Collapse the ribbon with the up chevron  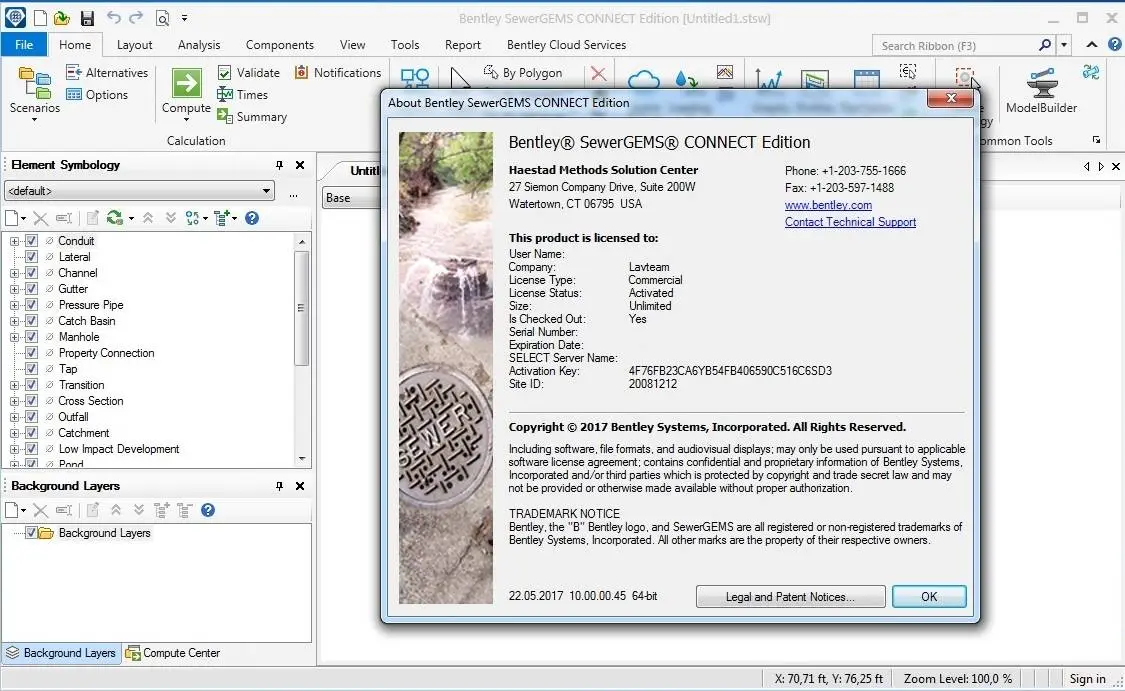[1092, 44]
